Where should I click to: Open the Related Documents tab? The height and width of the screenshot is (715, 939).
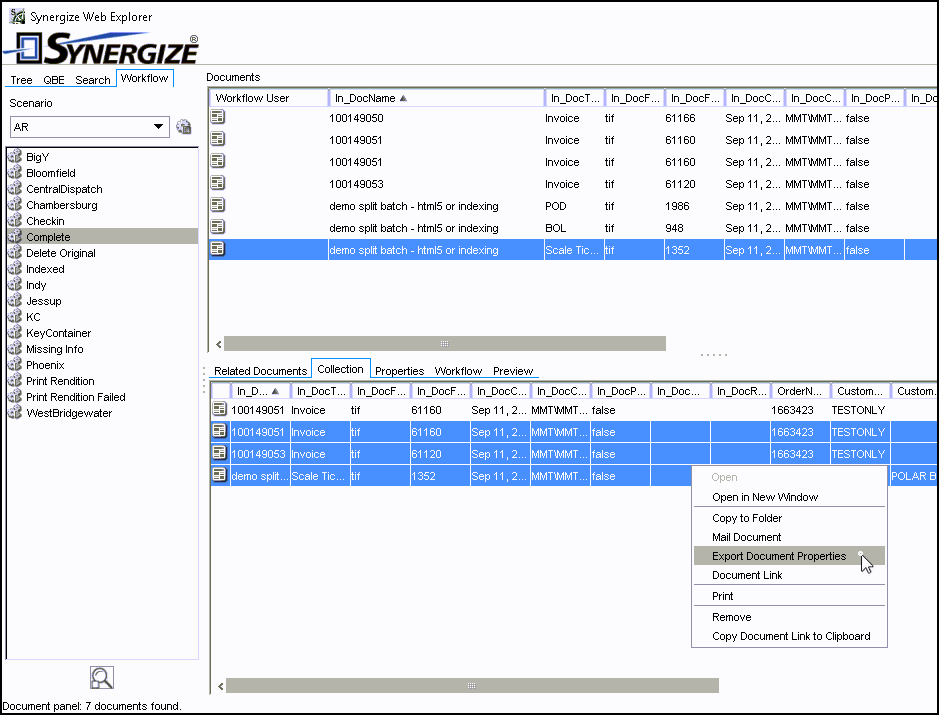click(x=261, y=371)
